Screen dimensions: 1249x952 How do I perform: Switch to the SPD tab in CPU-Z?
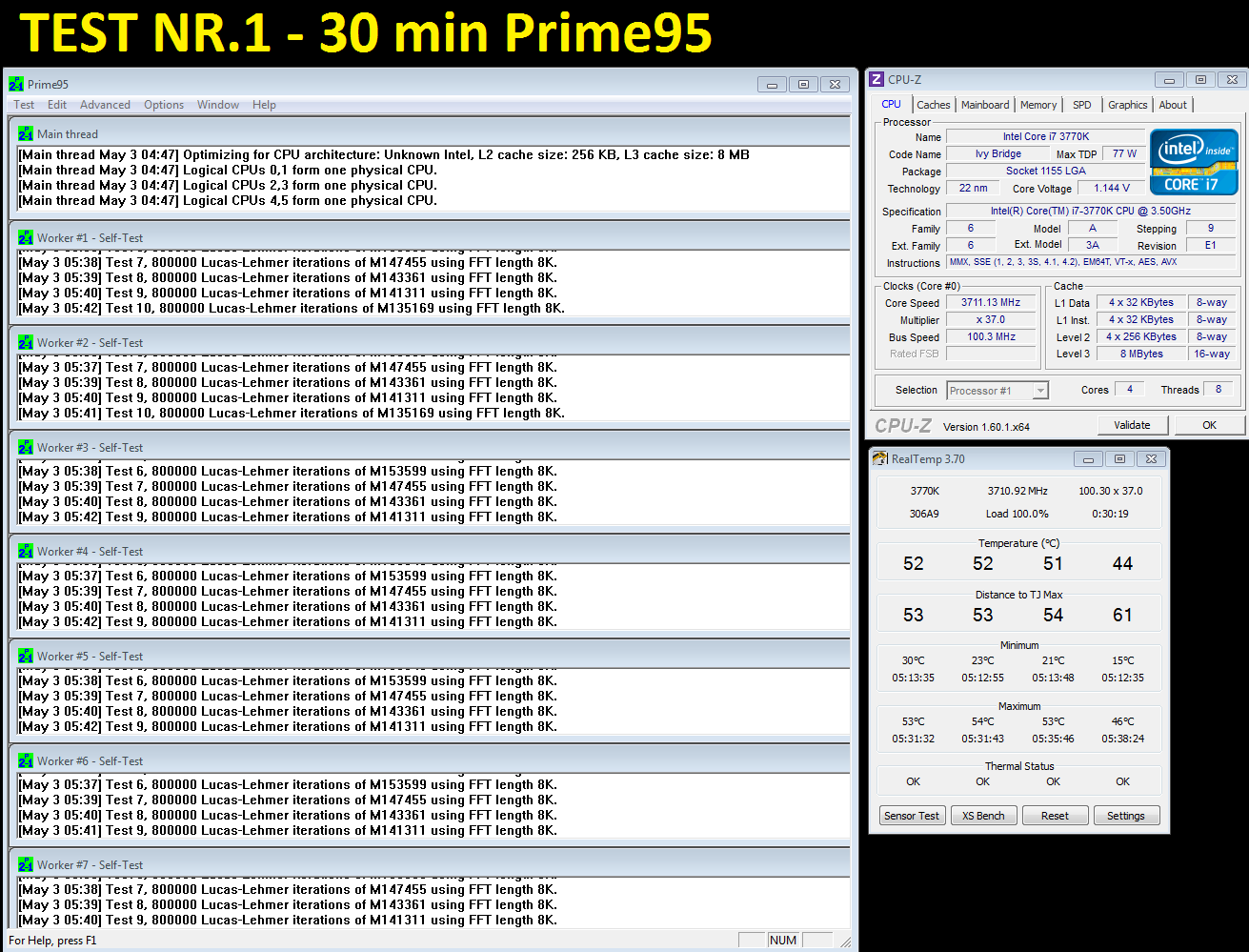click(1082, 105)
